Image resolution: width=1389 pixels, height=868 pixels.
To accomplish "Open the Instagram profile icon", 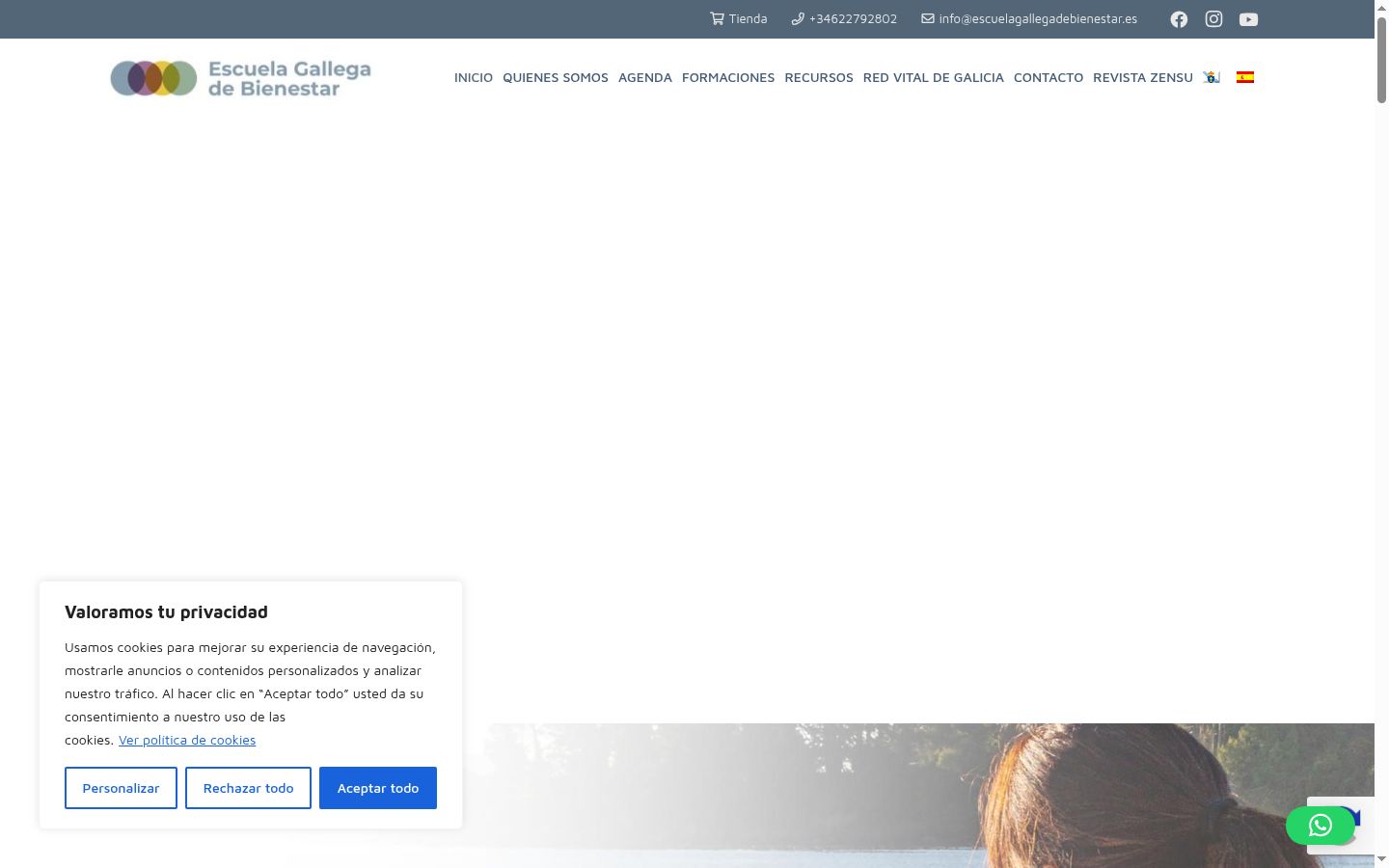I will tap(1213, 19).
